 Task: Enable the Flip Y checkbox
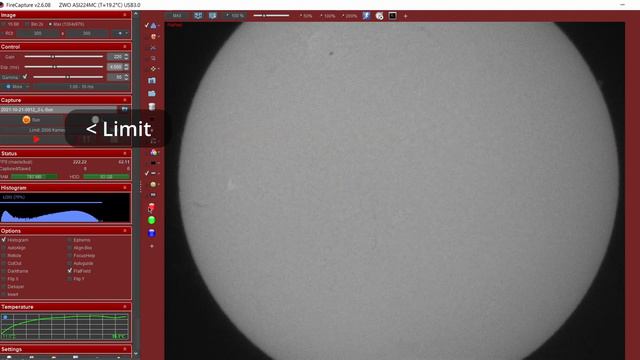[x=70, y=279]
